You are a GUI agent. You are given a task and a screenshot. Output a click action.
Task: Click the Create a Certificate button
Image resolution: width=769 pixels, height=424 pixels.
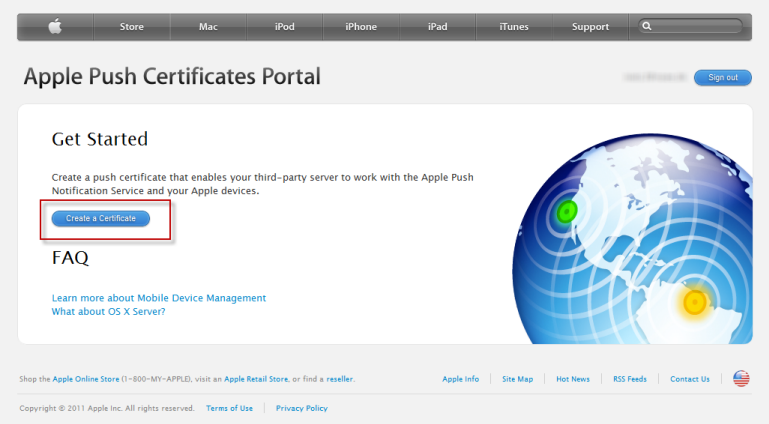(101, 218)
